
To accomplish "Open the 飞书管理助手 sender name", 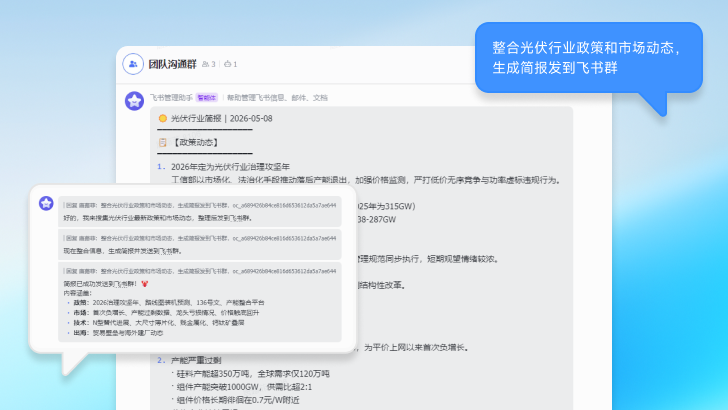I will (x=171, y=98).
